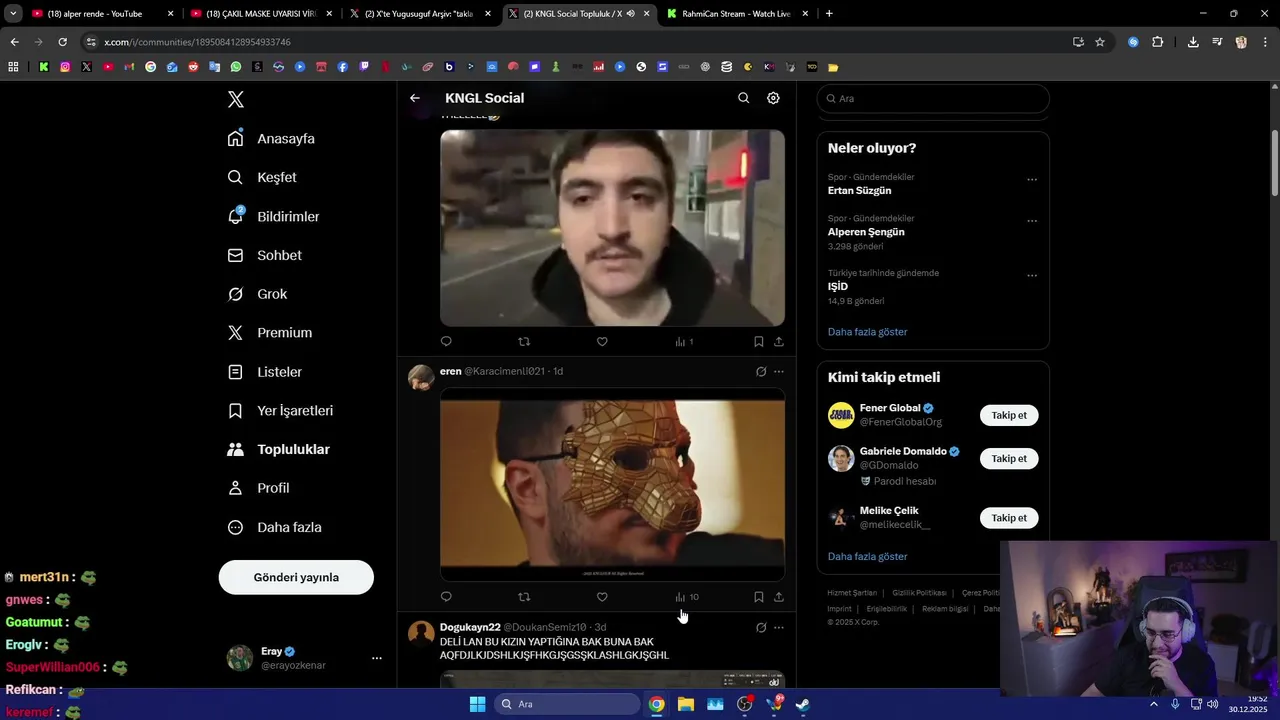Share eren's mask post
This screenshot has height=720, width=1280.
779,597
